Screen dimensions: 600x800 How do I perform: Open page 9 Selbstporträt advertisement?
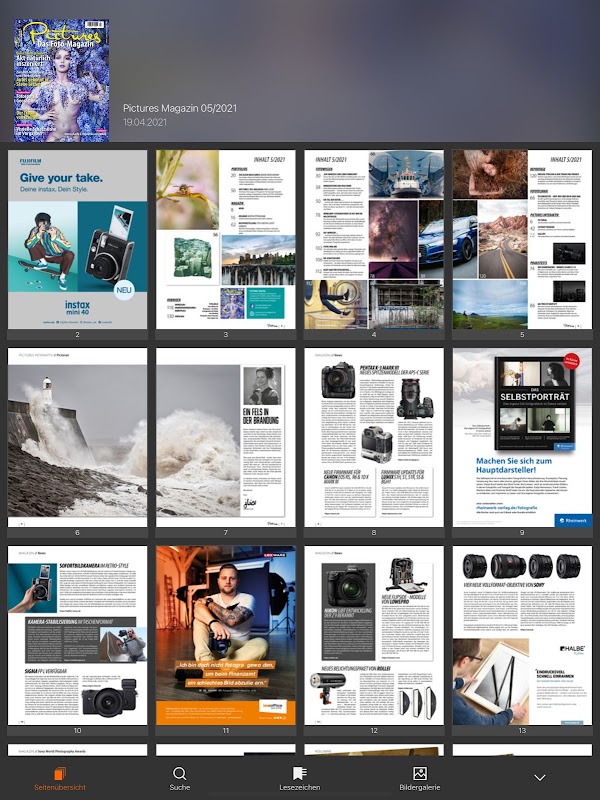click(522, 437)
